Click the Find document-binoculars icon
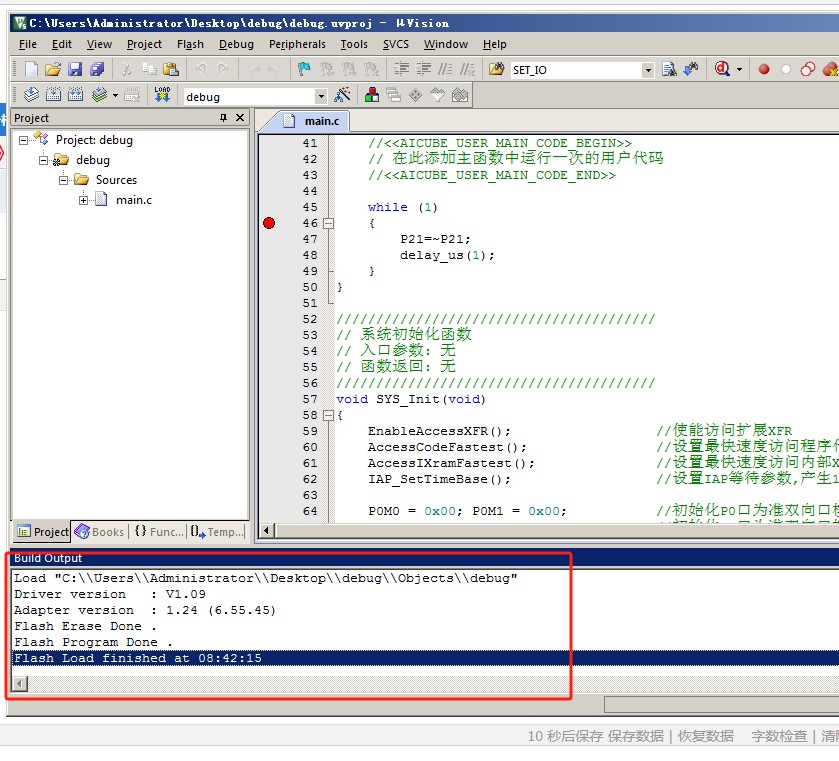The height and width of the screenshot is (761, 839). pos(669,69)
